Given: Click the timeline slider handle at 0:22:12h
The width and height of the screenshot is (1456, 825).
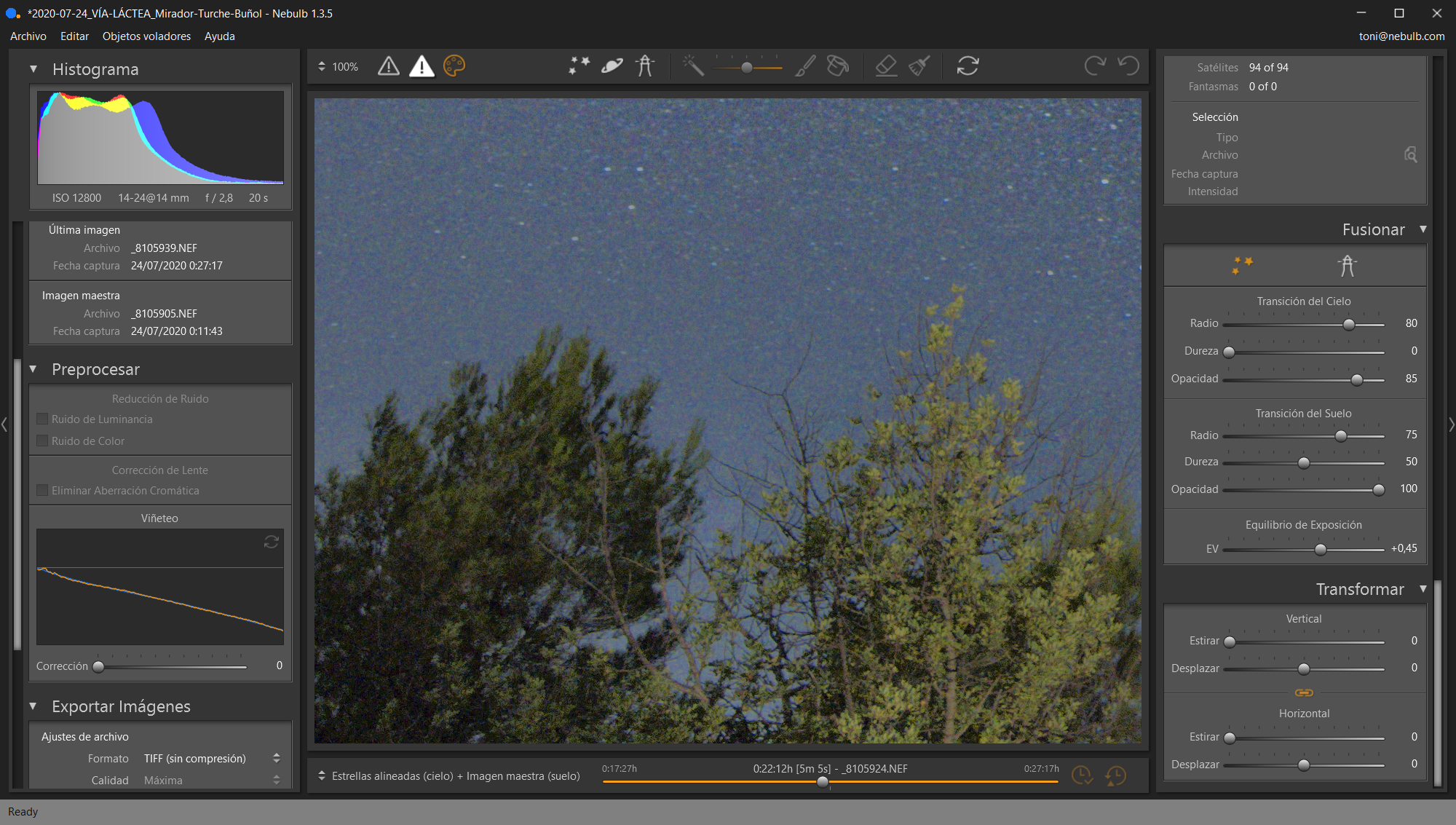Looking at the screenshot, I should pyautogui.click(x=823, y=781).
